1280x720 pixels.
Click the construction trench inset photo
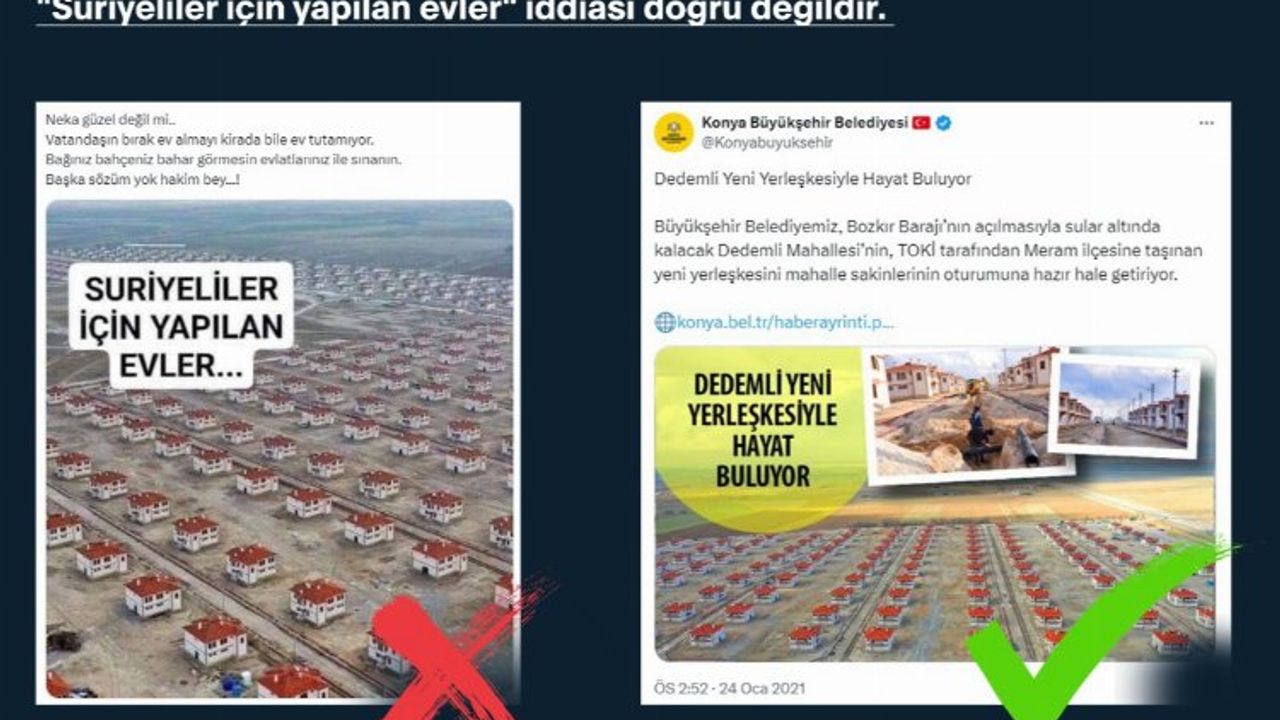click(968, 414)
